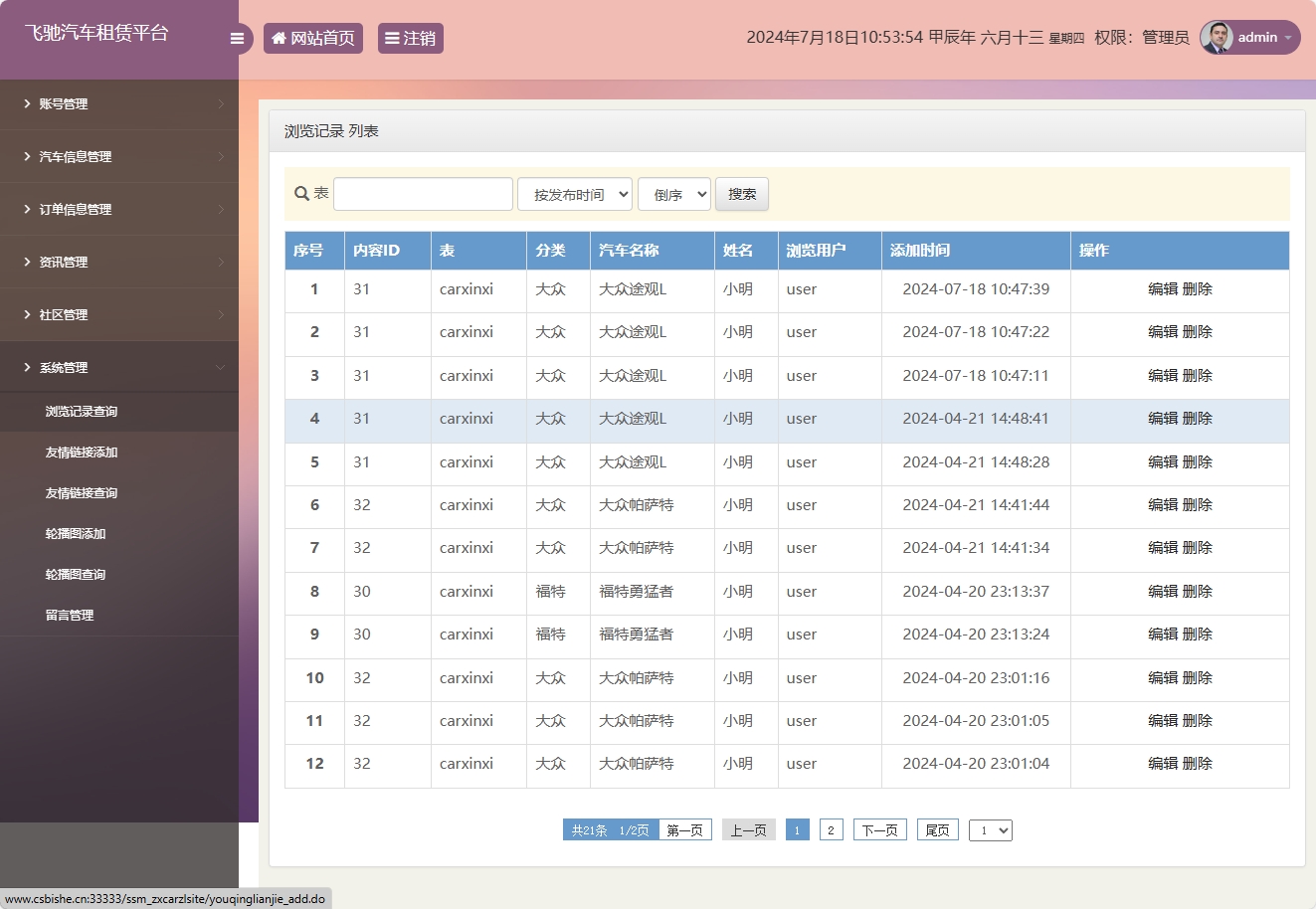
Task: Click the 搜索 search button
Action: (x=741, y=193)
